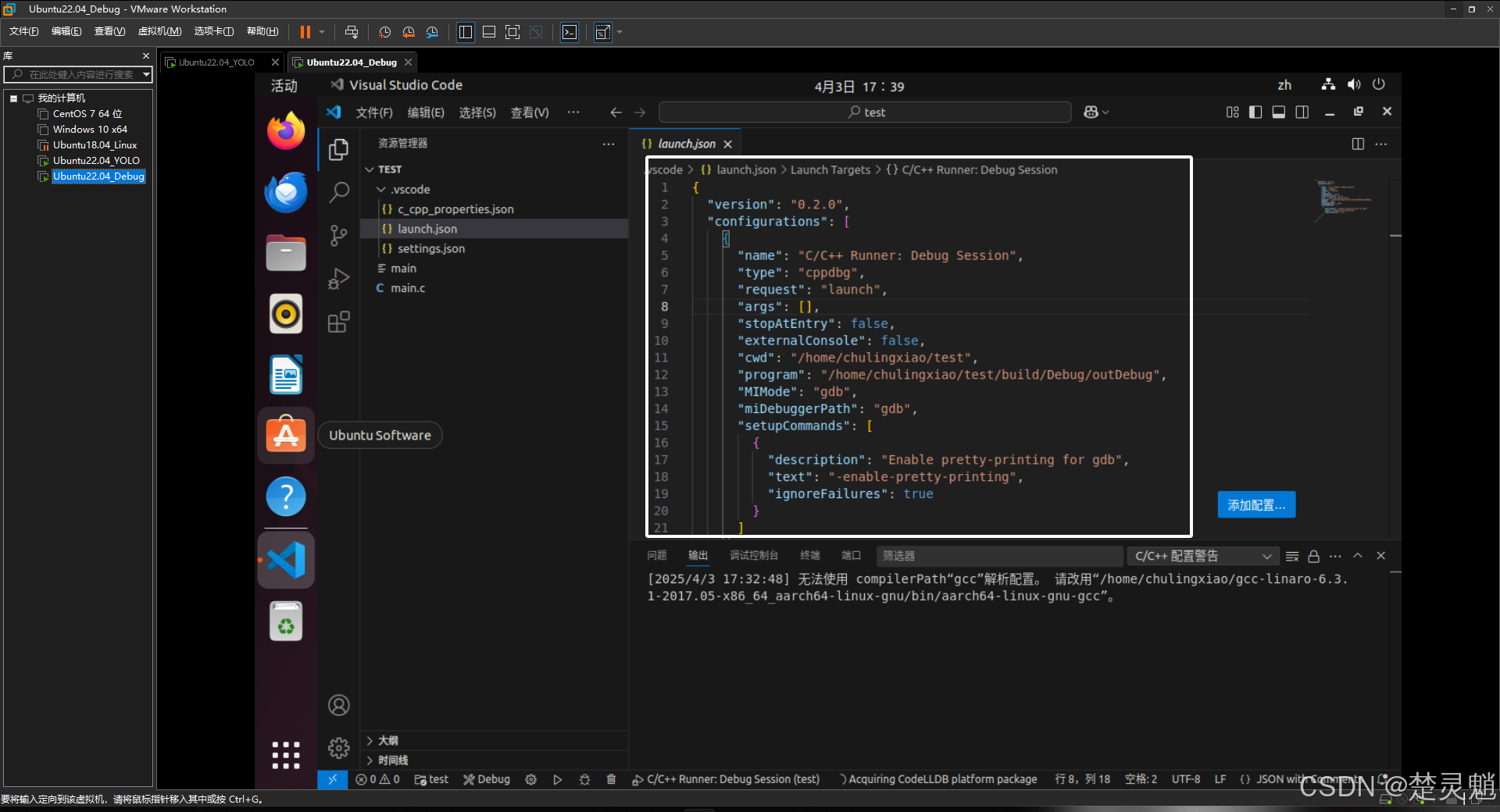Open the 文件(F) menu in VS Code
The height and width of the screenshot is (812, 1500).
tap(374, 112)
